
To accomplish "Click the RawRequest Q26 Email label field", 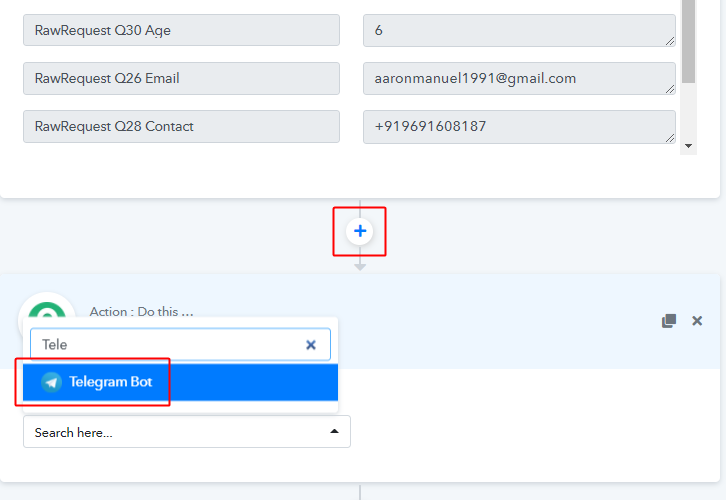I will tap(181, 78).
